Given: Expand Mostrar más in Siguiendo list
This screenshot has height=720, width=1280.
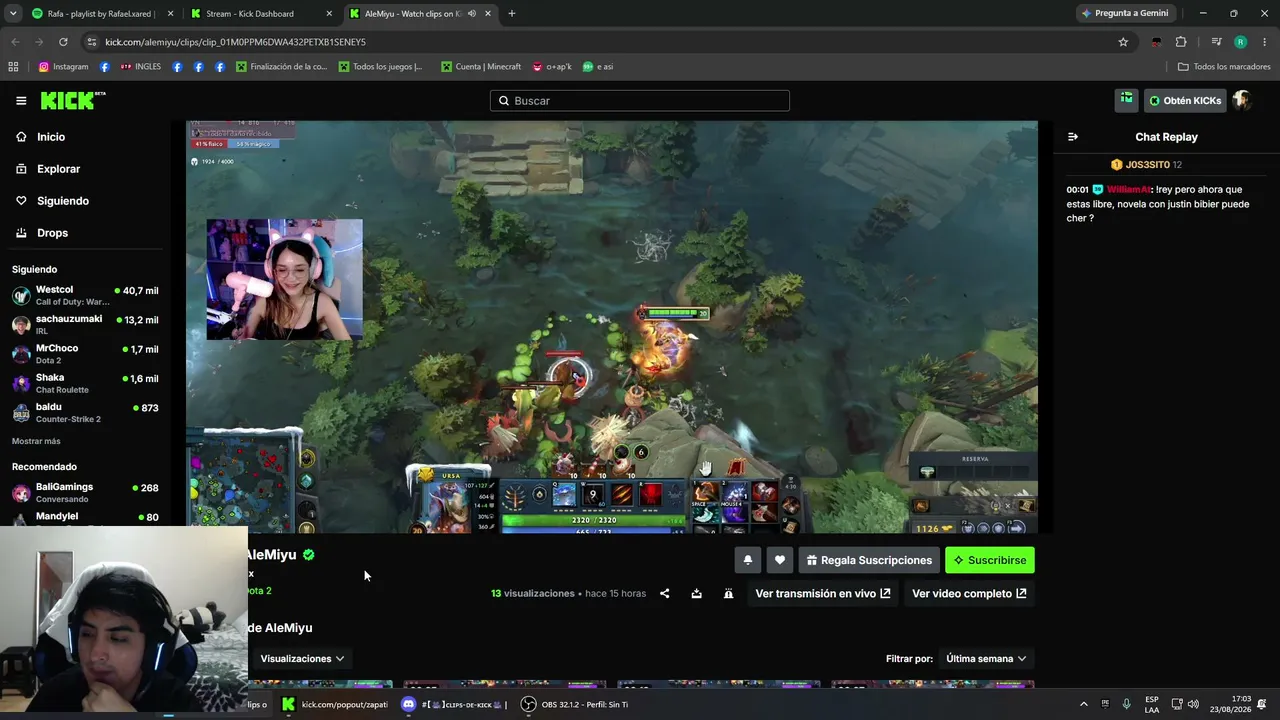Looking at the screenshot, I should point(36,441).
